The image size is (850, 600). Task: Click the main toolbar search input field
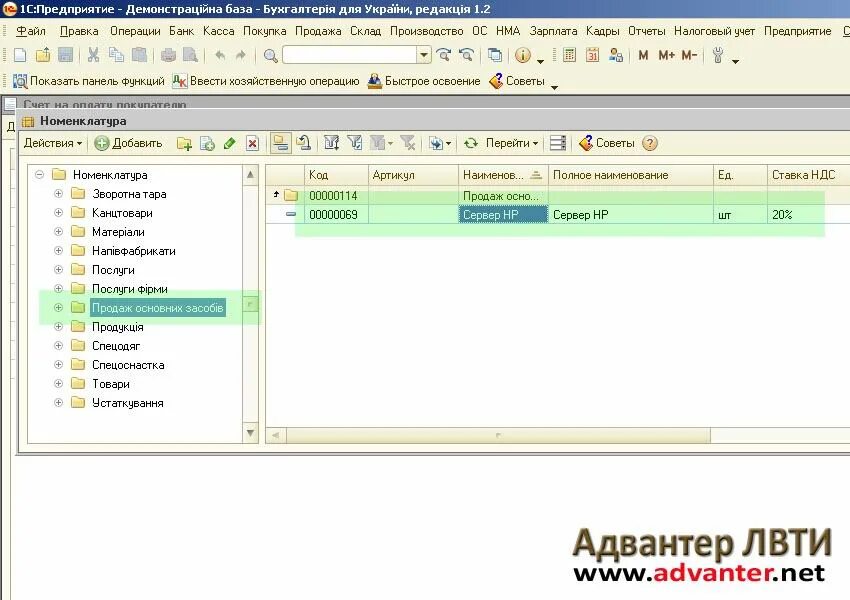pyautogui.click(x=350, y=55)
